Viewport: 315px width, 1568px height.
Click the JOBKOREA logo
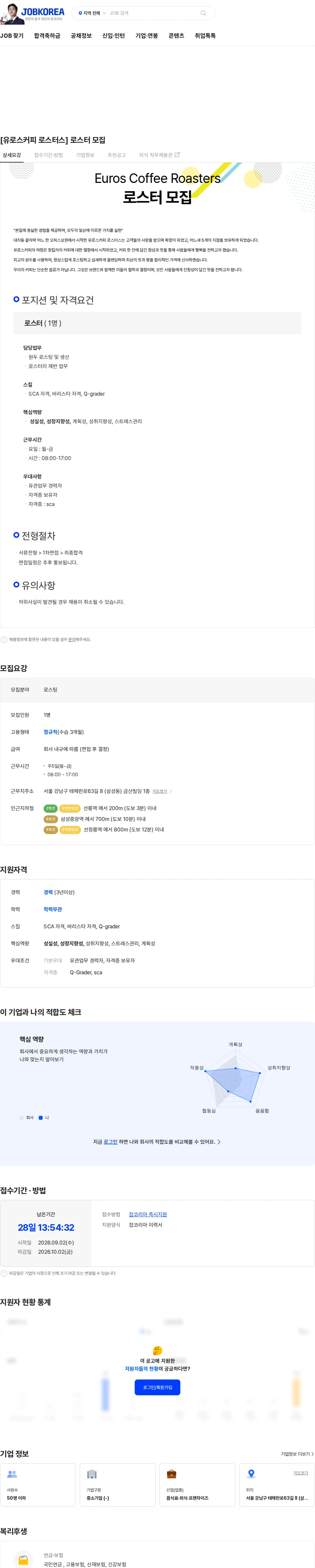pyautogui.click(x=42, y=12)
